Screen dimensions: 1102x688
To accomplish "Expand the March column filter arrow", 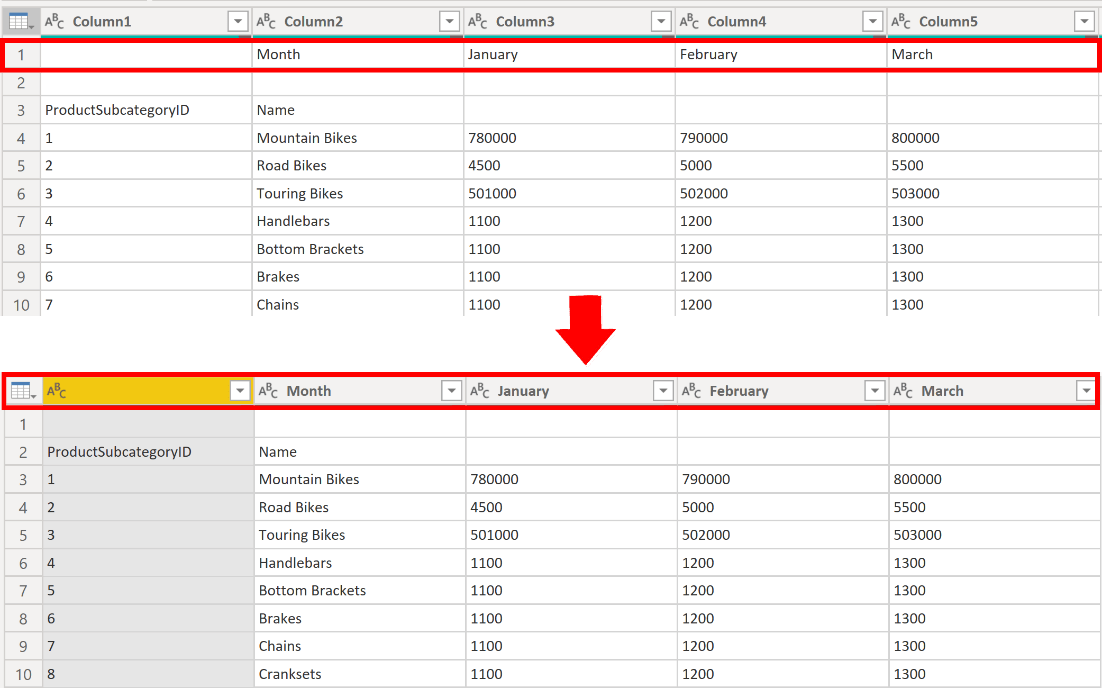I will click(1085, 391).
